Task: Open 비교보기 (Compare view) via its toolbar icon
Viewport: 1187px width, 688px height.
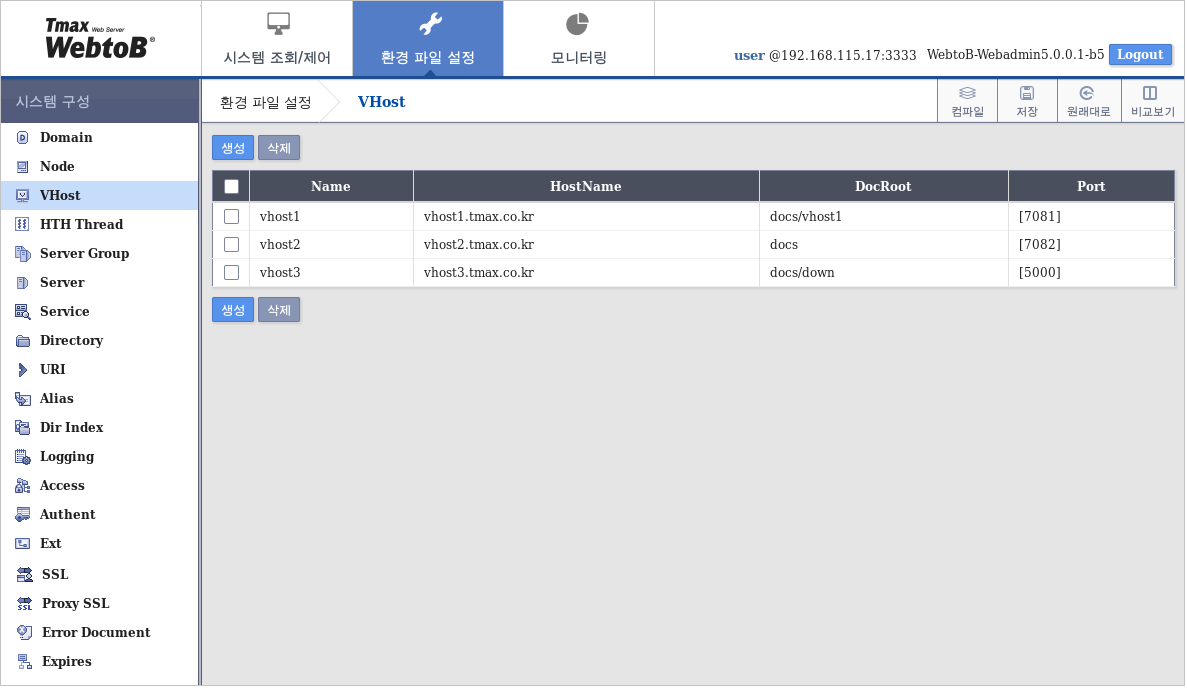Action: tap(1148, 100)
